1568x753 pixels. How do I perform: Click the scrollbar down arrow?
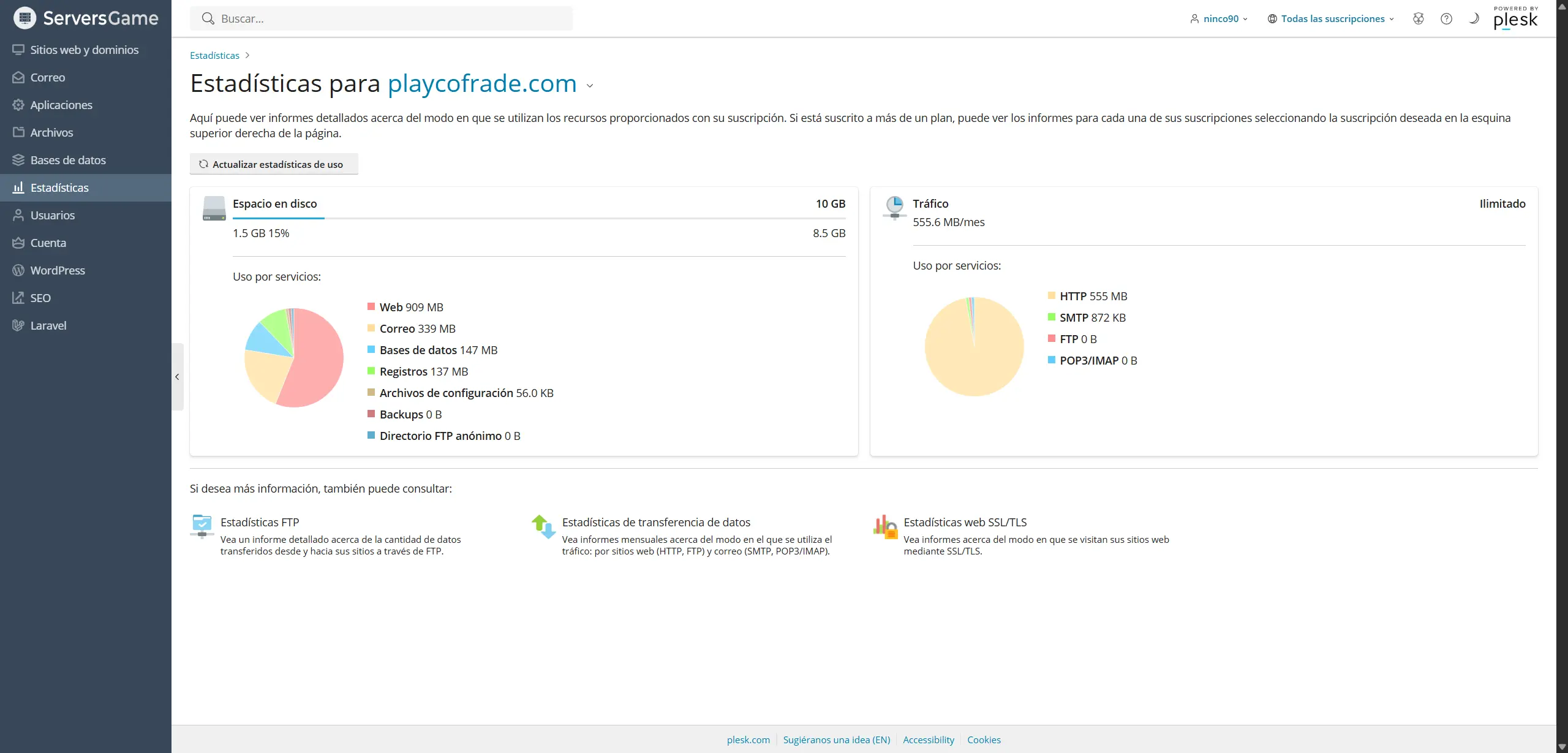click(x=1562, y=747)
